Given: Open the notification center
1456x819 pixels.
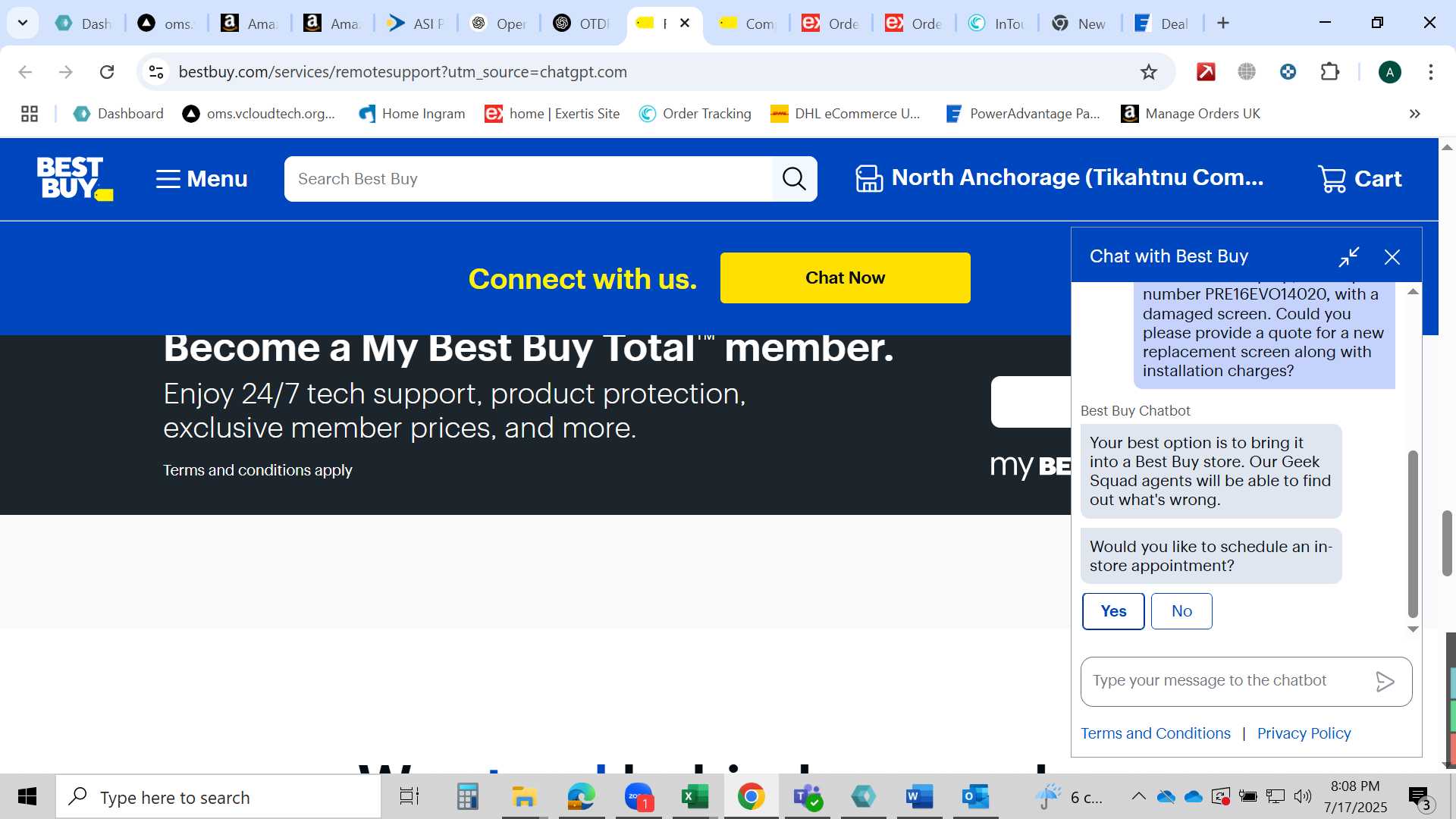Looking at the screenshot, I should [x=1420, y=797].
